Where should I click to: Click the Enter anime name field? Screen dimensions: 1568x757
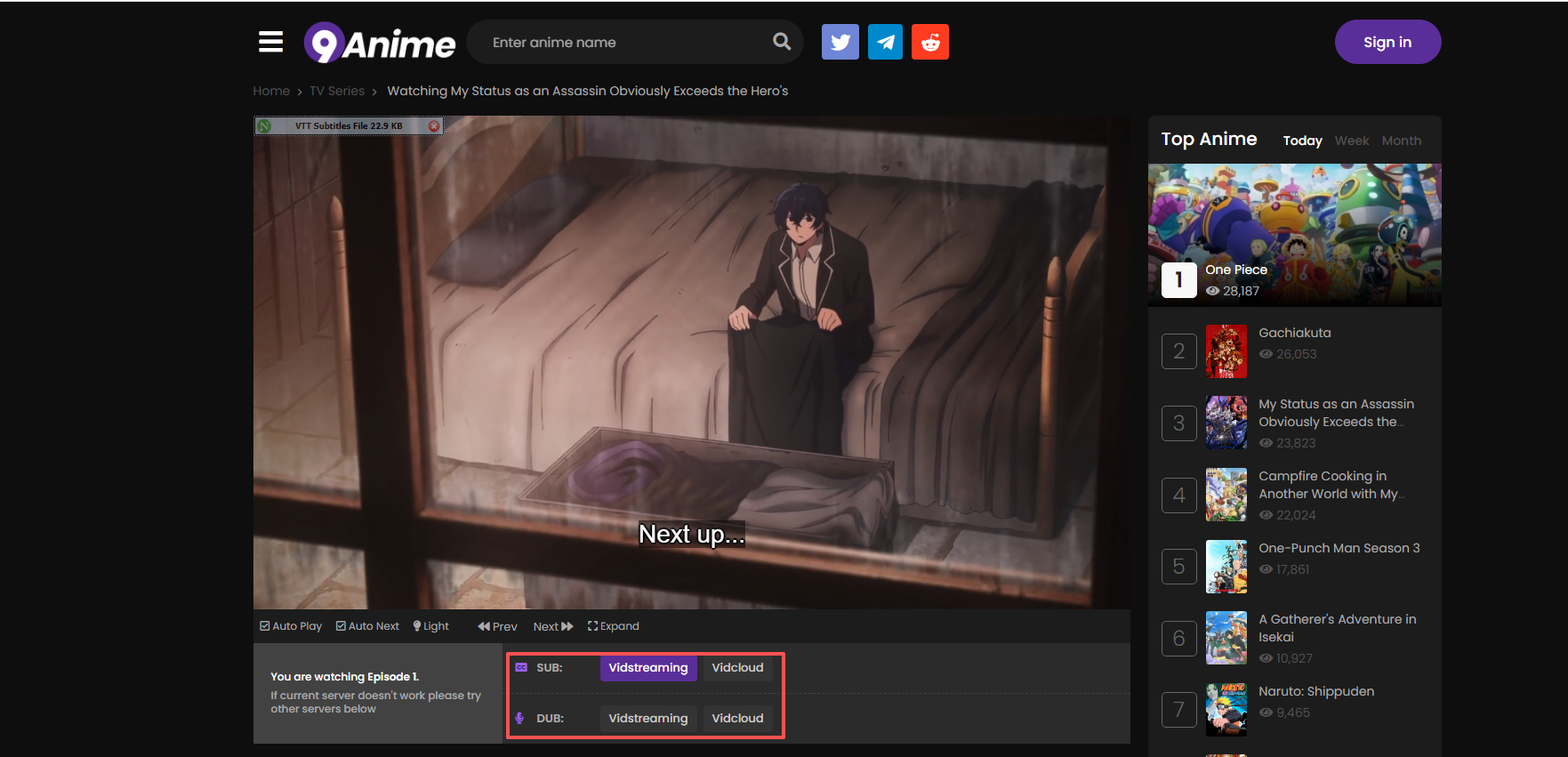[623, 43]
